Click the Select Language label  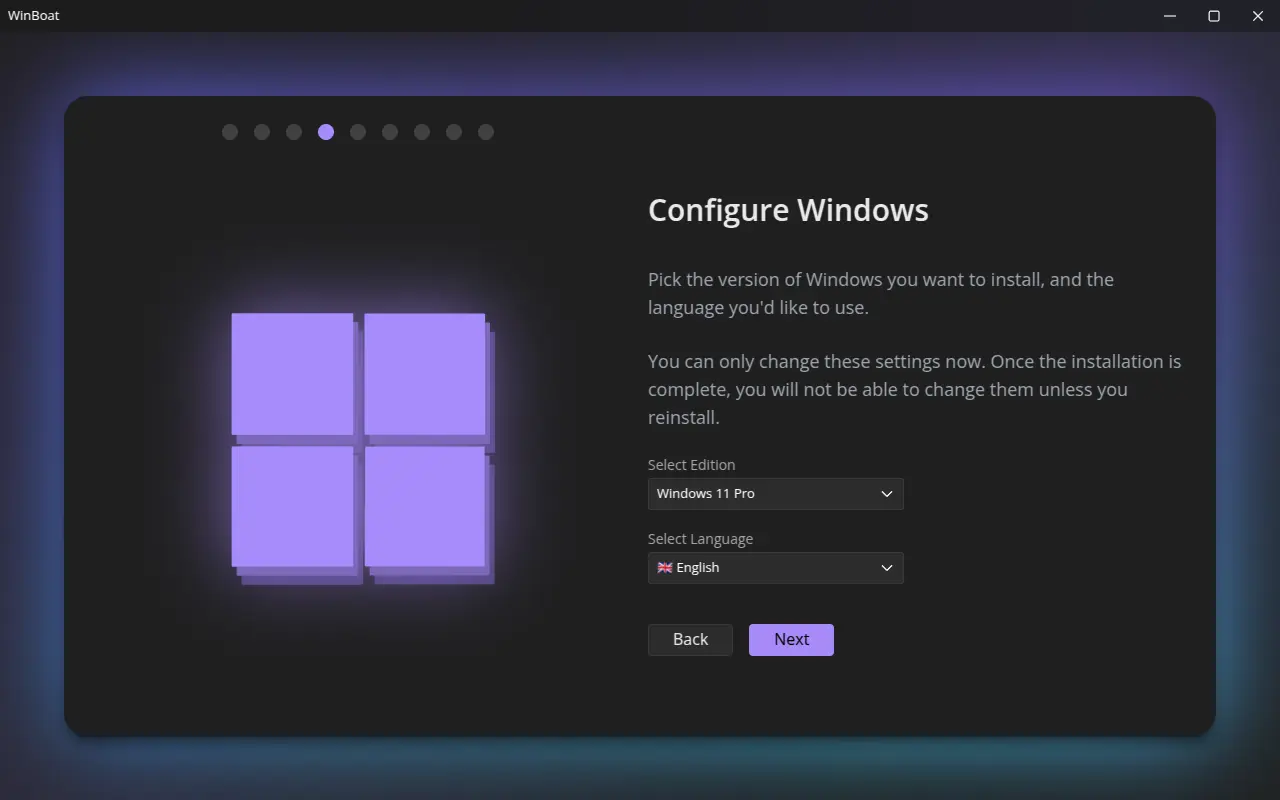tap(700, 538)
